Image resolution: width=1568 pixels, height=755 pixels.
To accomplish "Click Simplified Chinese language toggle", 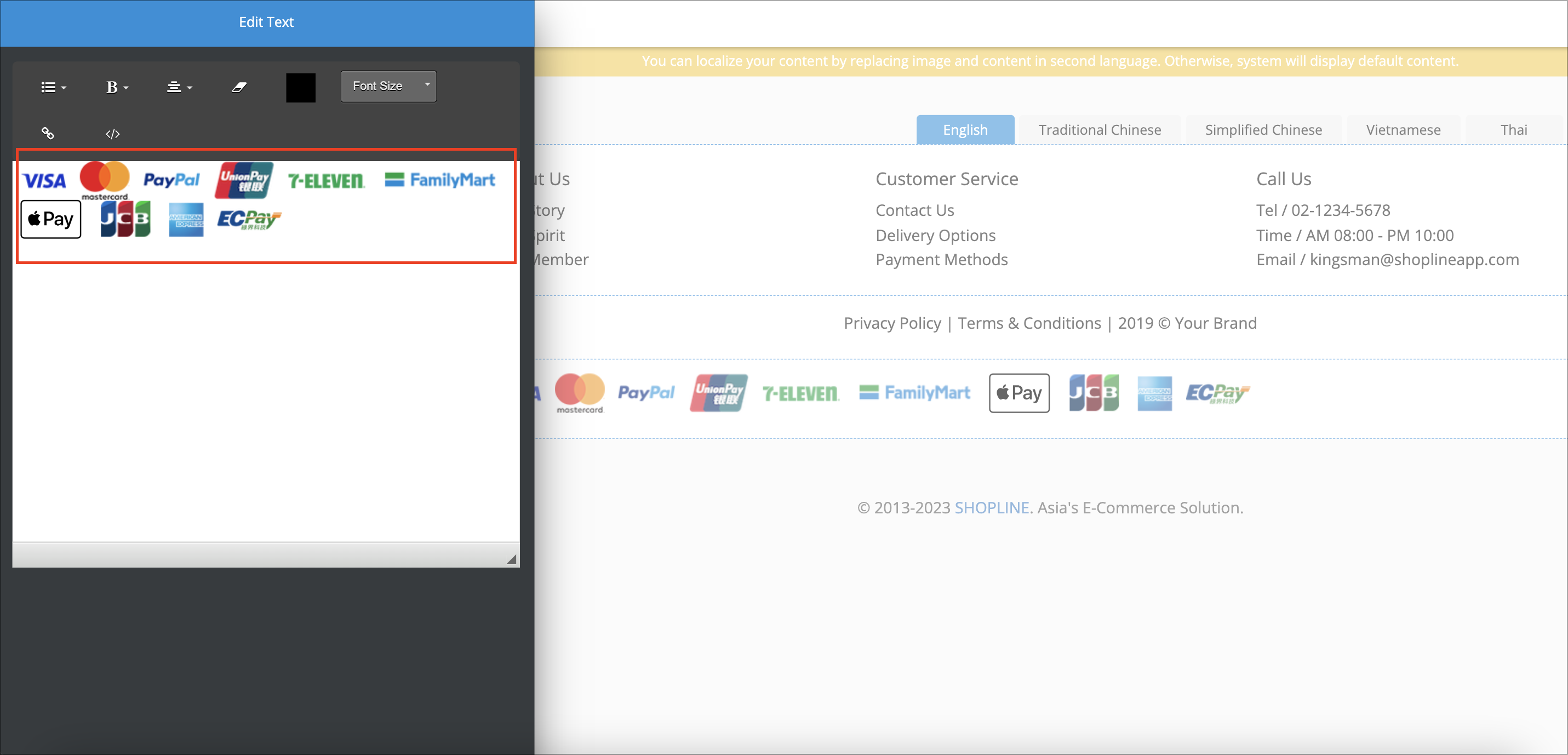I will (1263, 129).
